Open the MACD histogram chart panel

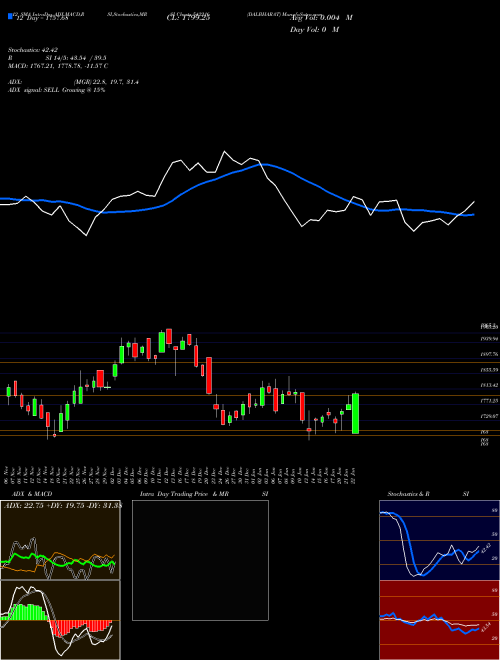pyautogui.click(x=60, y=620)
